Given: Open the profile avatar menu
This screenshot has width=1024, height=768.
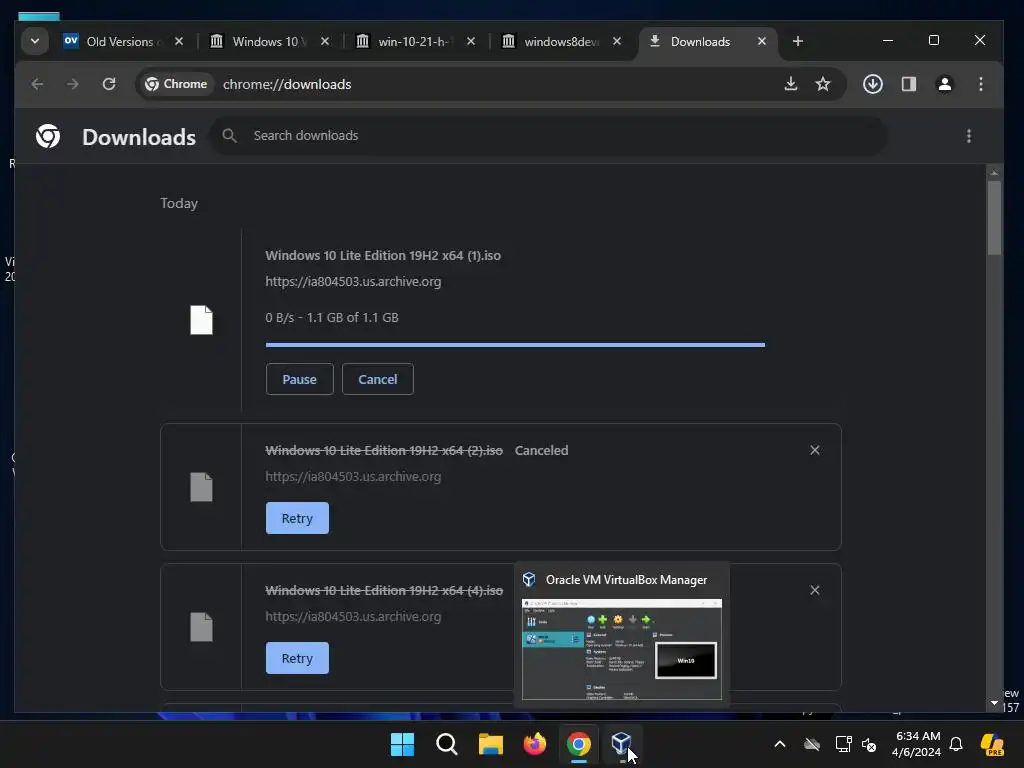Looking at the screenshot, I should [944, 84].
